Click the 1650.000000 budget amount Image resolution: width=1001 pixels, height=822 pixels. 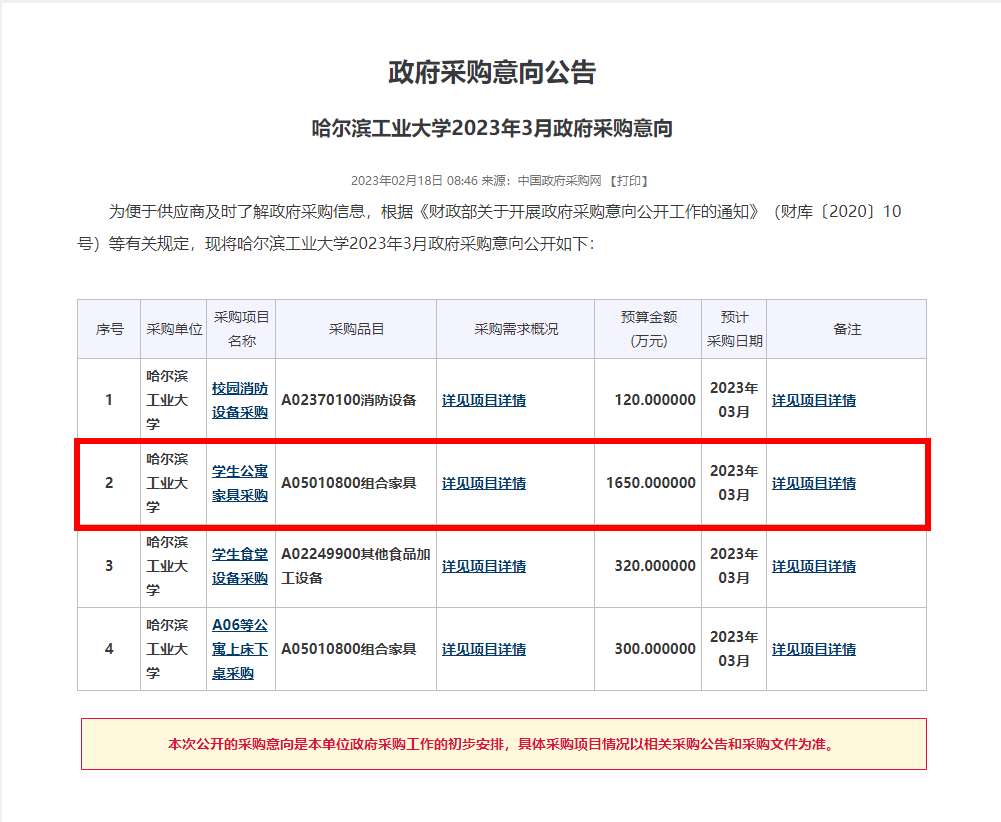[x=651, y=483]
